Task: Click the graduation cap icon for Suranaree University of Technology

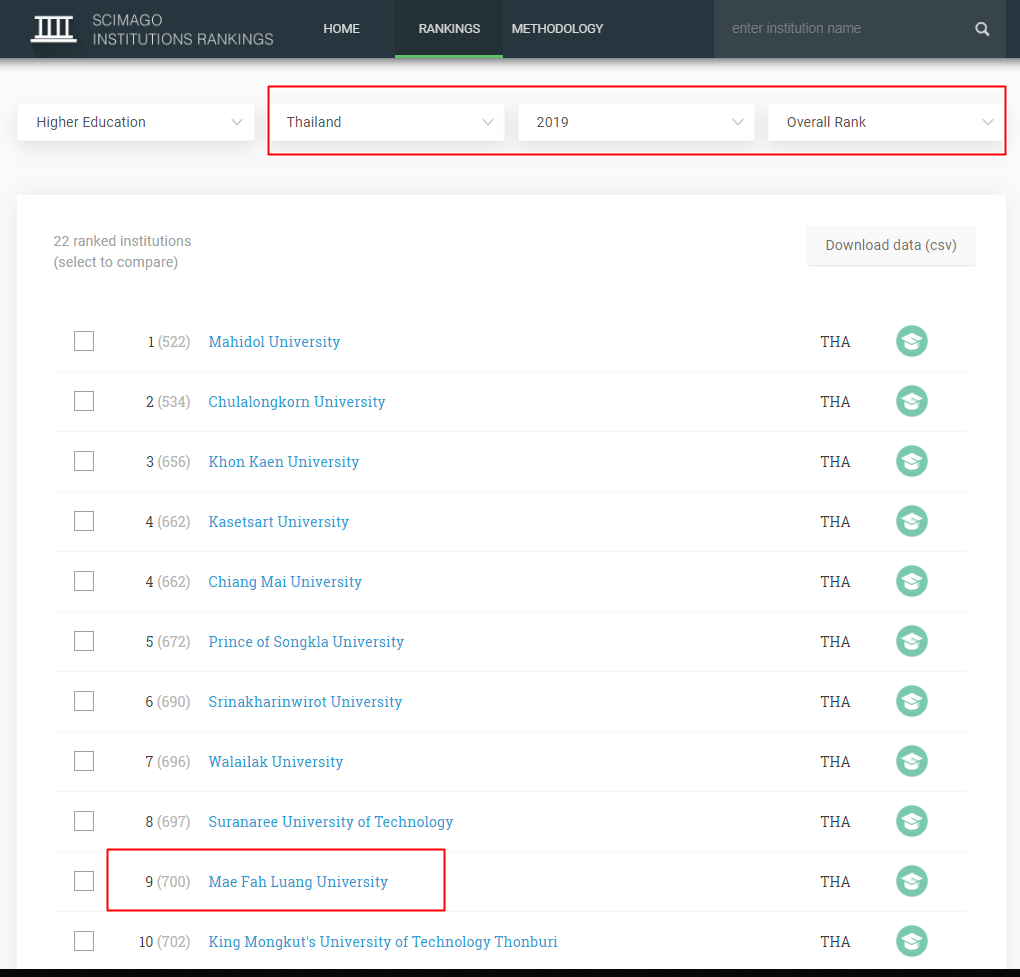Action: [911, 822]
